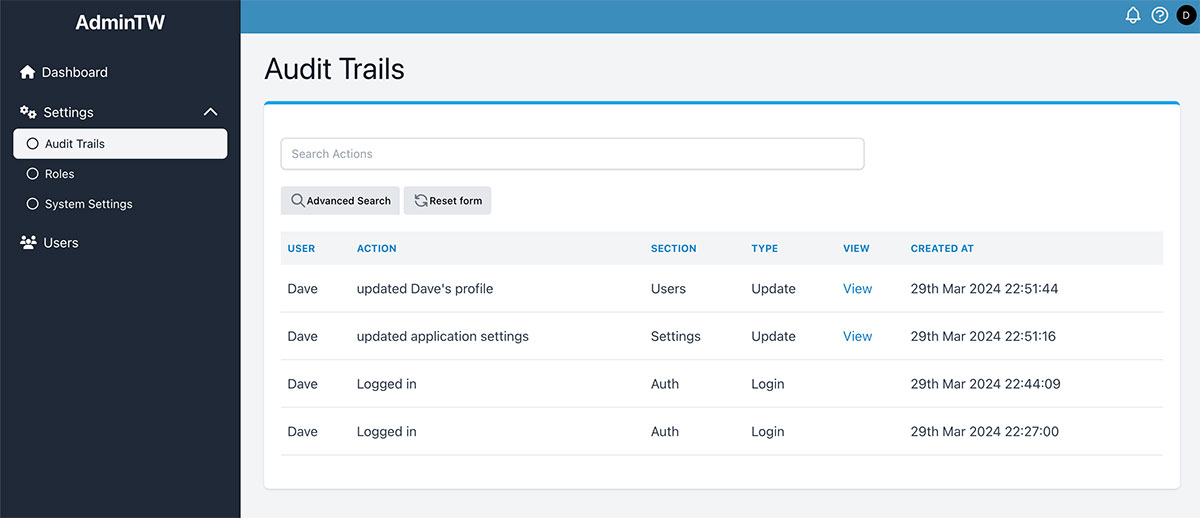Open the help question mark icon

click(x=1160, y=16)
